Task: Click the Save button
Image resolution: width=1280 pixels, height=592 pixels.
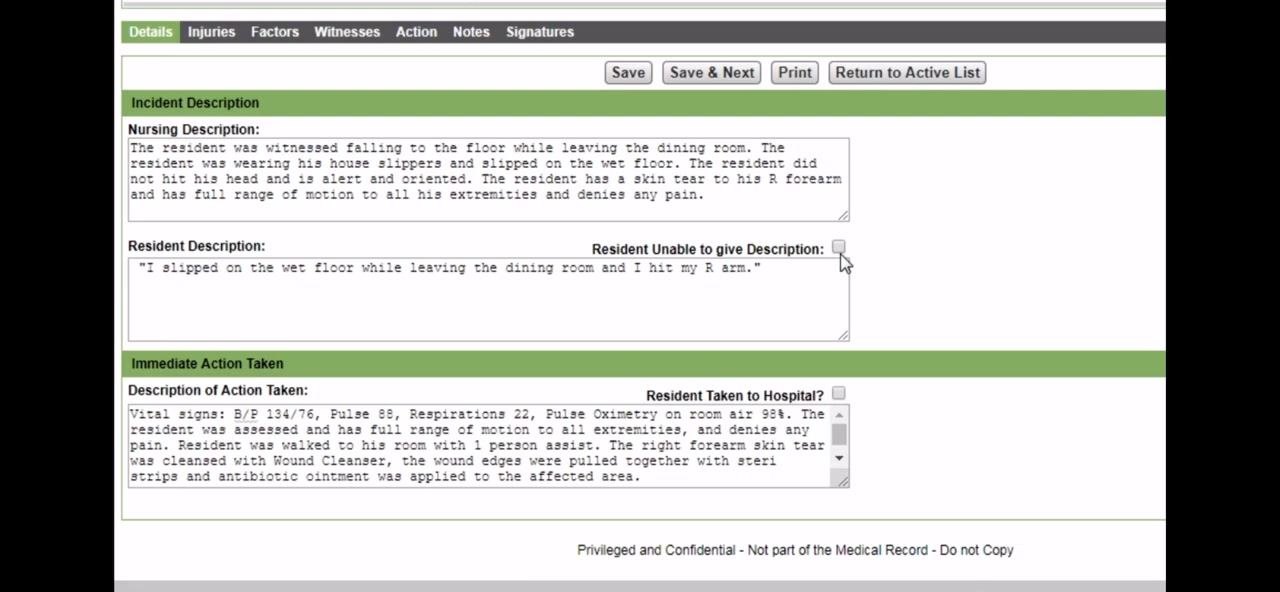Action: [x=628, y=72]
